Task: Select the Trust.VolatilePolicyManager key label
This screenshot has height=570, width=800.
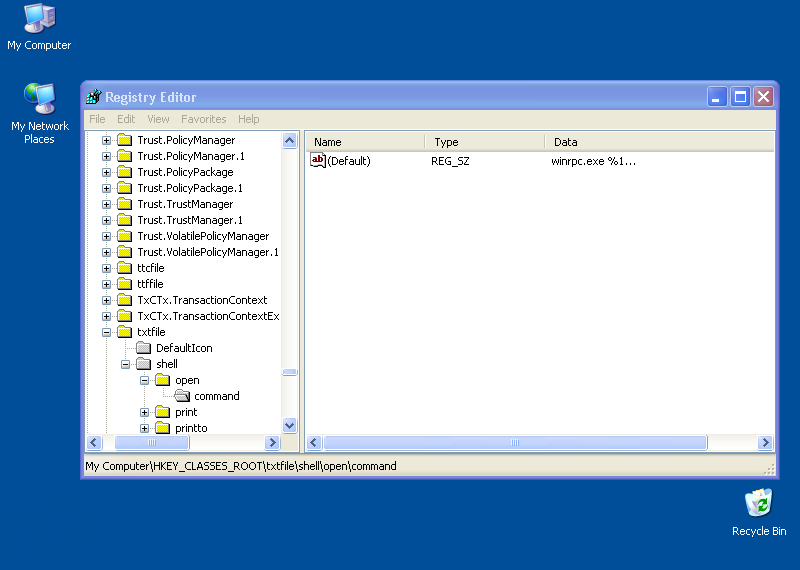Action: click(203, 236)
